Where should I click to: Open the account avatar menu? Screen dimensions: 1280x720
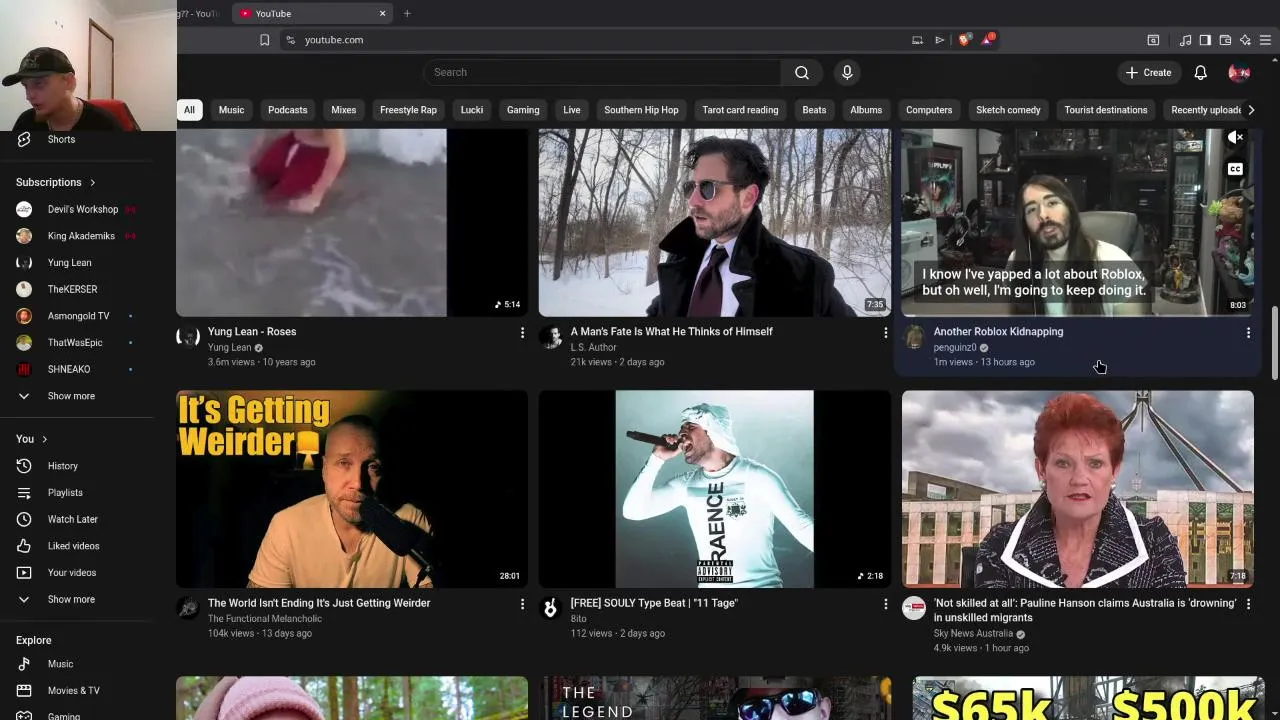point(1239,72)
